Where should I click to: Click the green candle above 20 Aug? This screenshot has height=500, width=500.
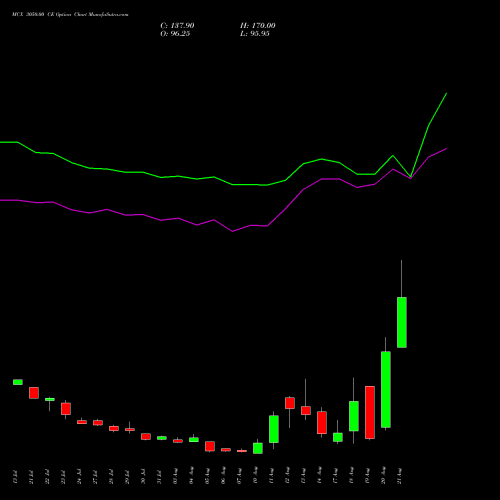point(386,389)
